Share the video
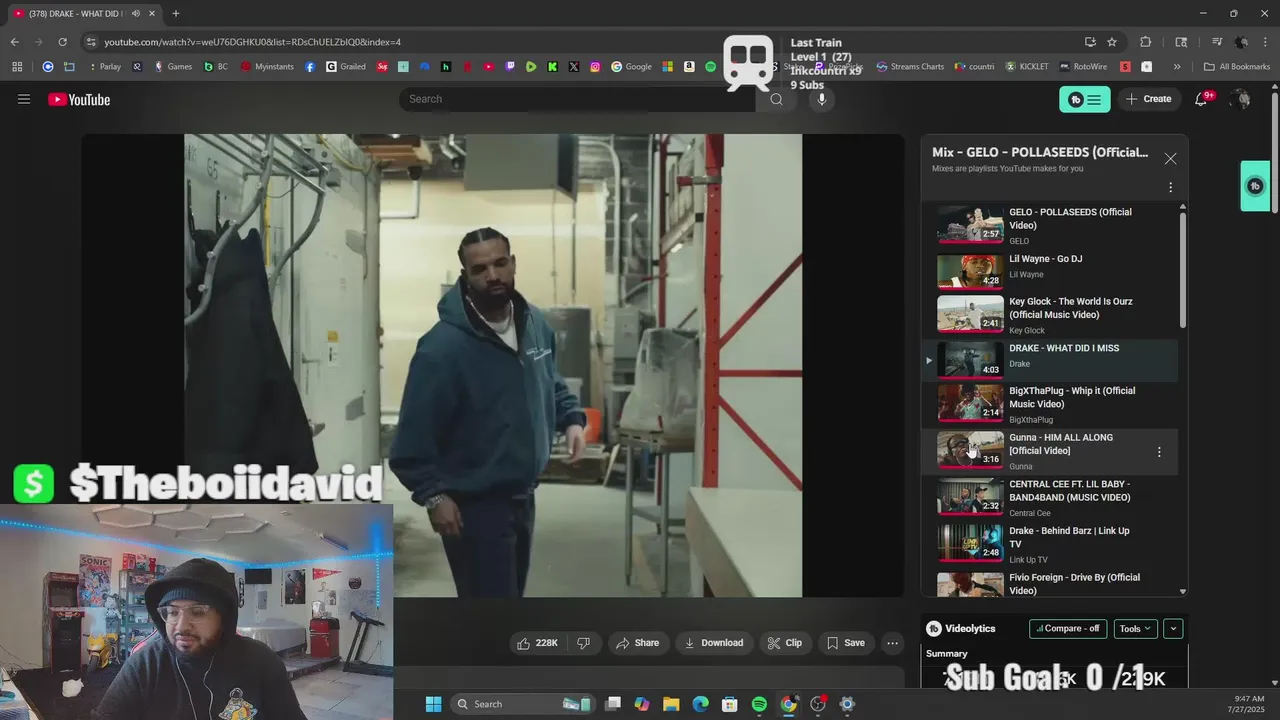 (637, 643)
